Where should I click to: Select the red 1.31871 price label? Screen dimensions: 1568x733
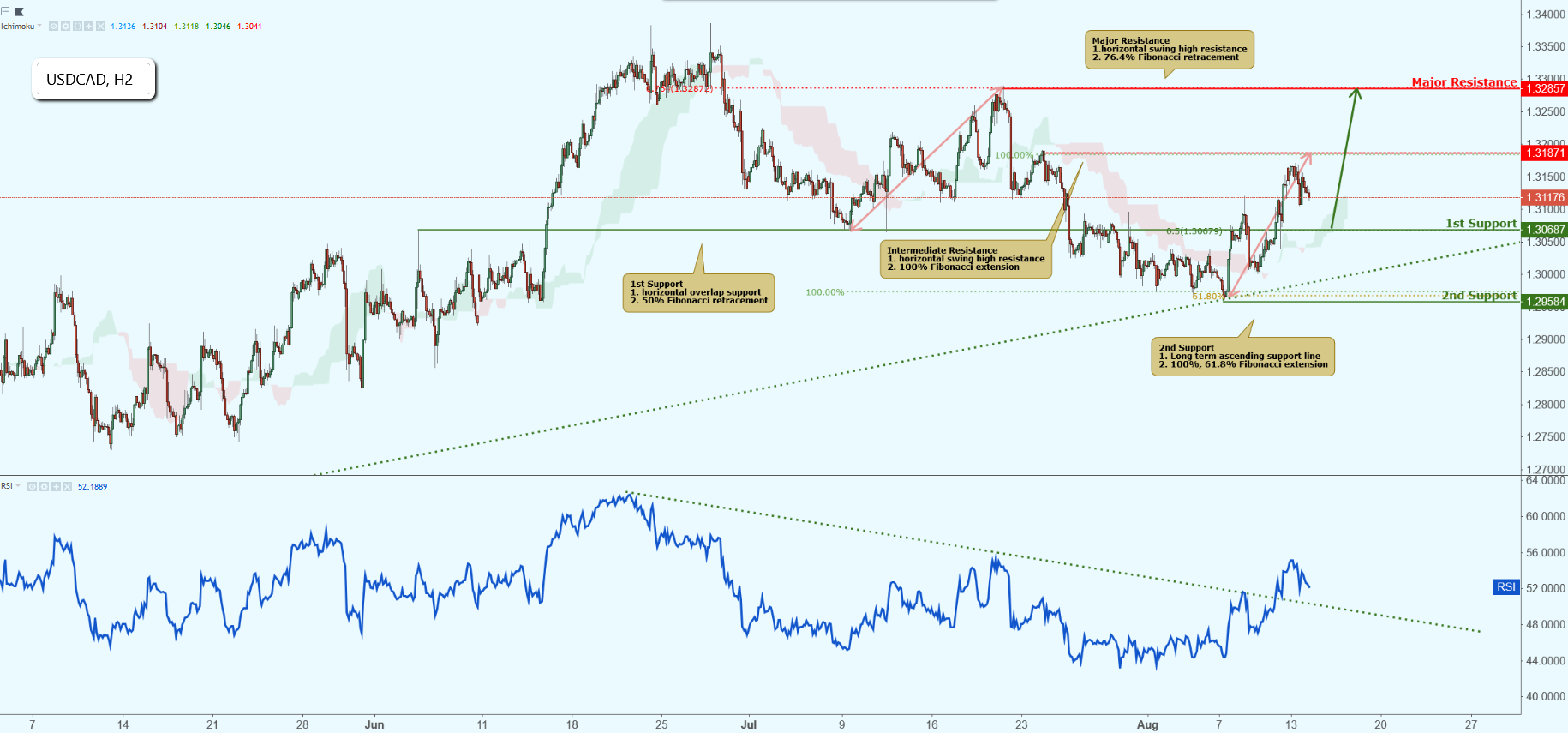click(x=1545, y=153)
